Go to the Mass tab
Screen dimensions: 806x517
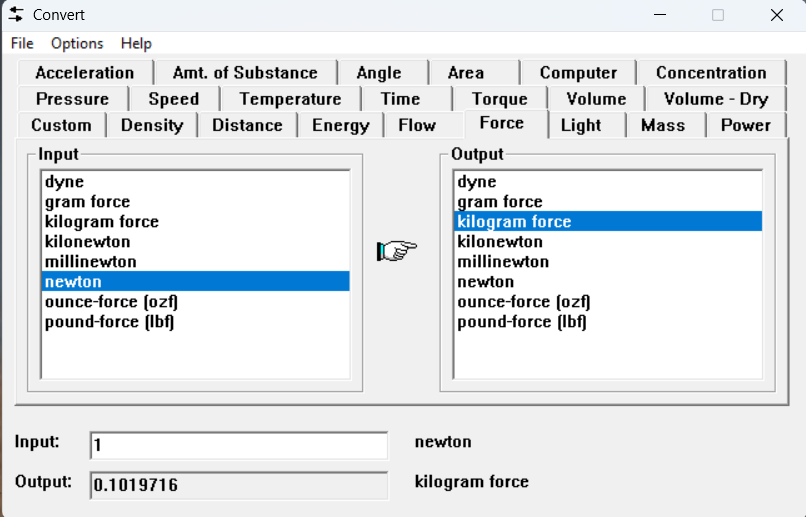[663, 125]
